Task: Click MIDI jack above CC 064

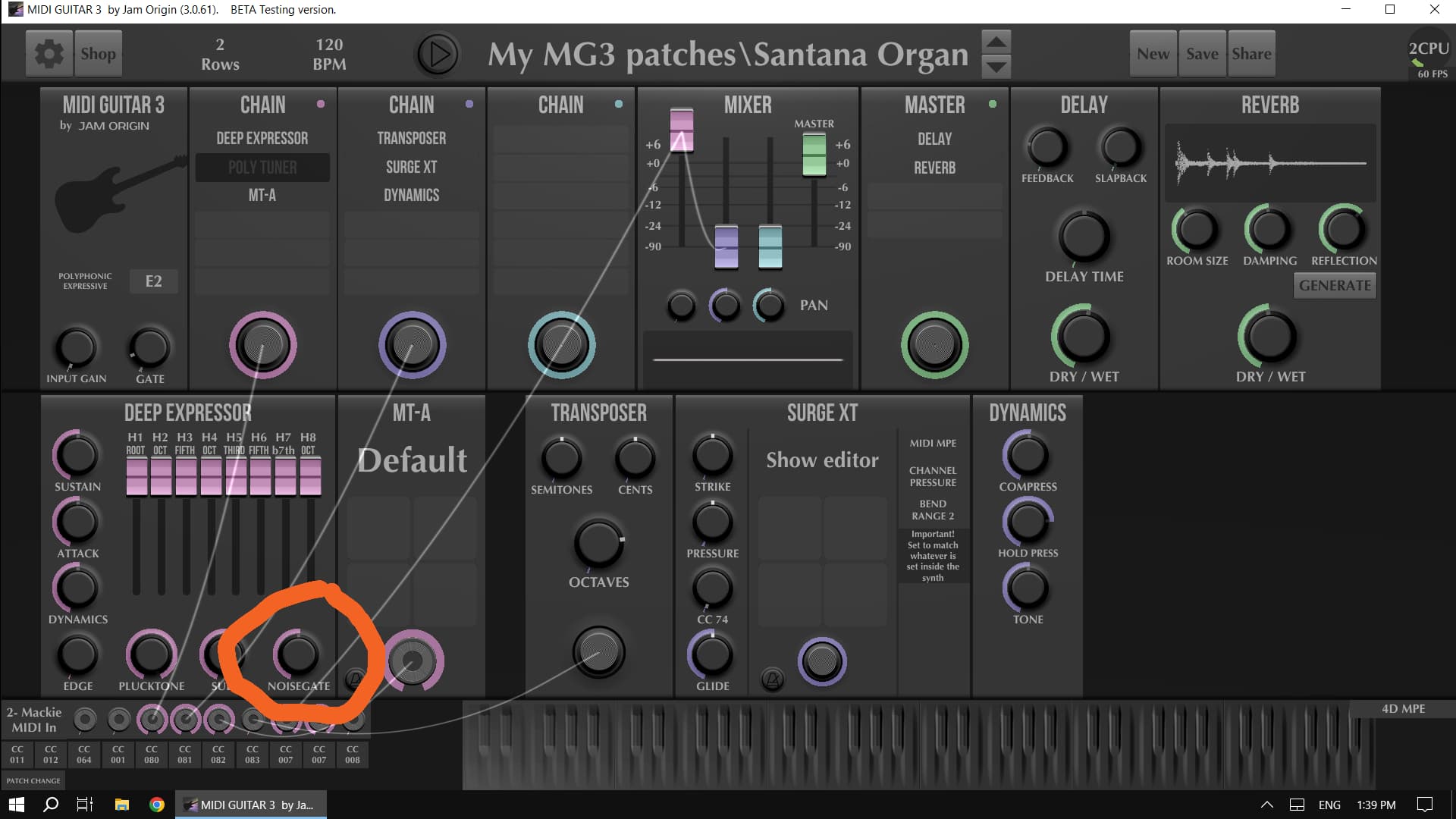Action: point(85,719)
